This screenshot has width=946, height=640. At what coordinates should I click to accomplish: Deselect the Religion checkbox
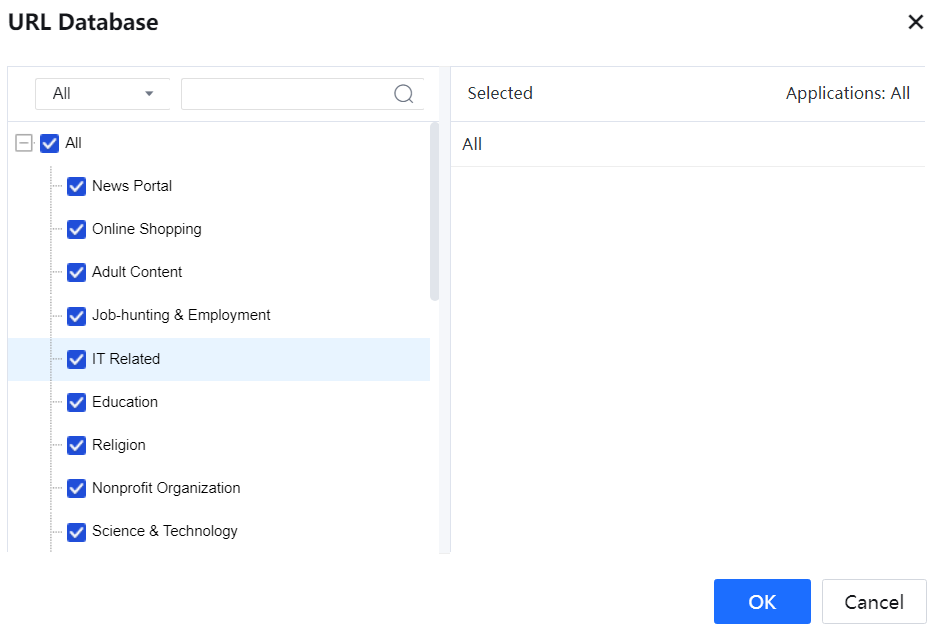[76, 445]
